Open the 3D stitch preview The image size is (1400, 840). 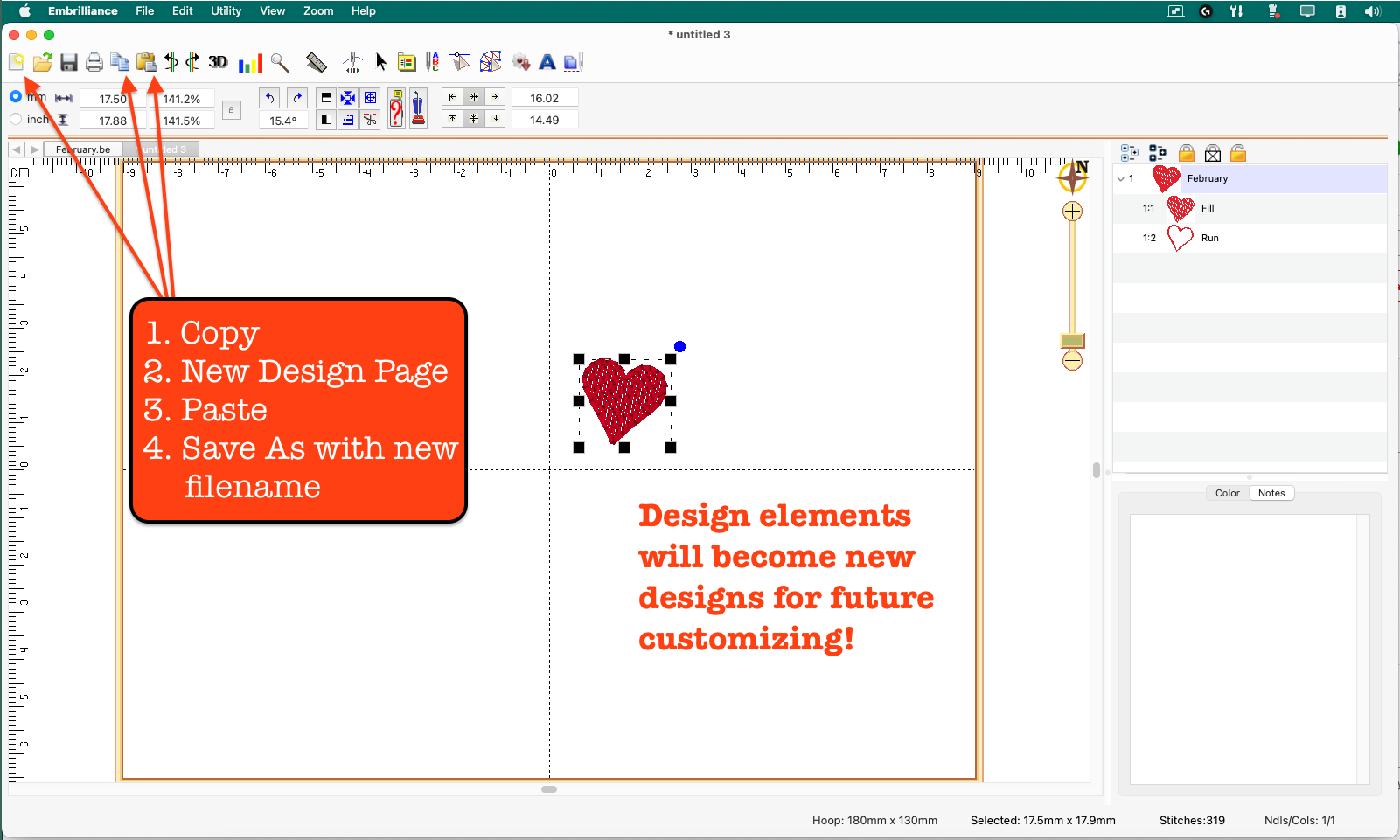218,62
